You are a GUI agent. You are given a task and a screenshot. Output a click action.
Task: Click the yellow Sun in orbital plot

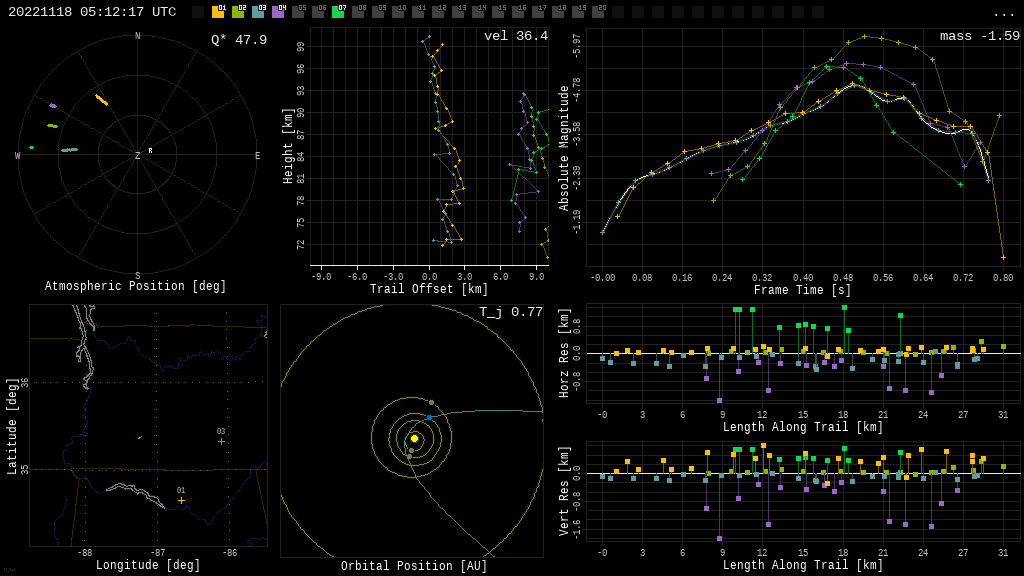pyautogui.click(x=414, y=438)
